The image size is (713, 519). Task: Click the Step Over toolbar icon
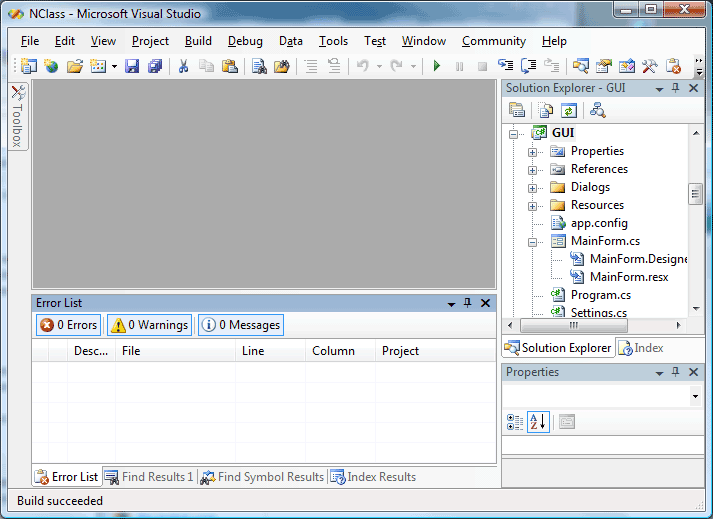(x=528, y=66)
